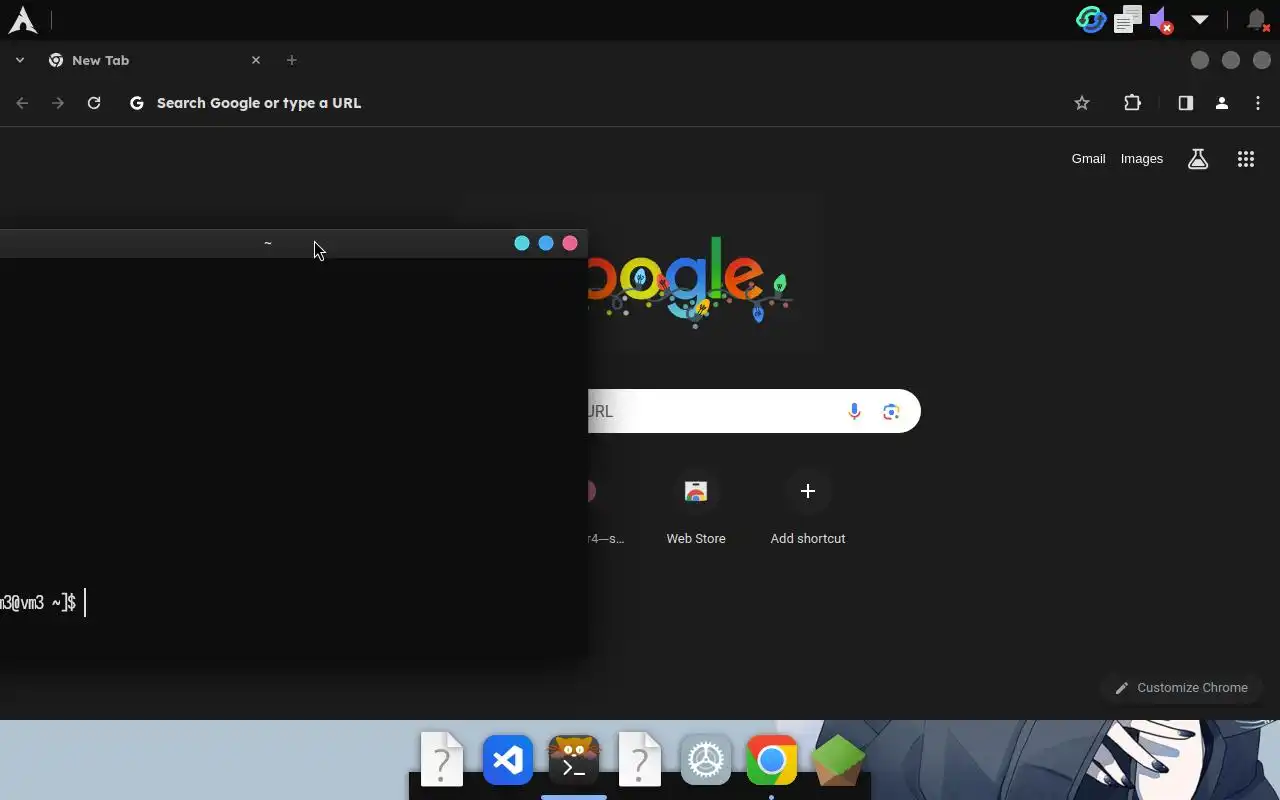
Task: Open the cat terminal dock icon
Action: point(574,760)
